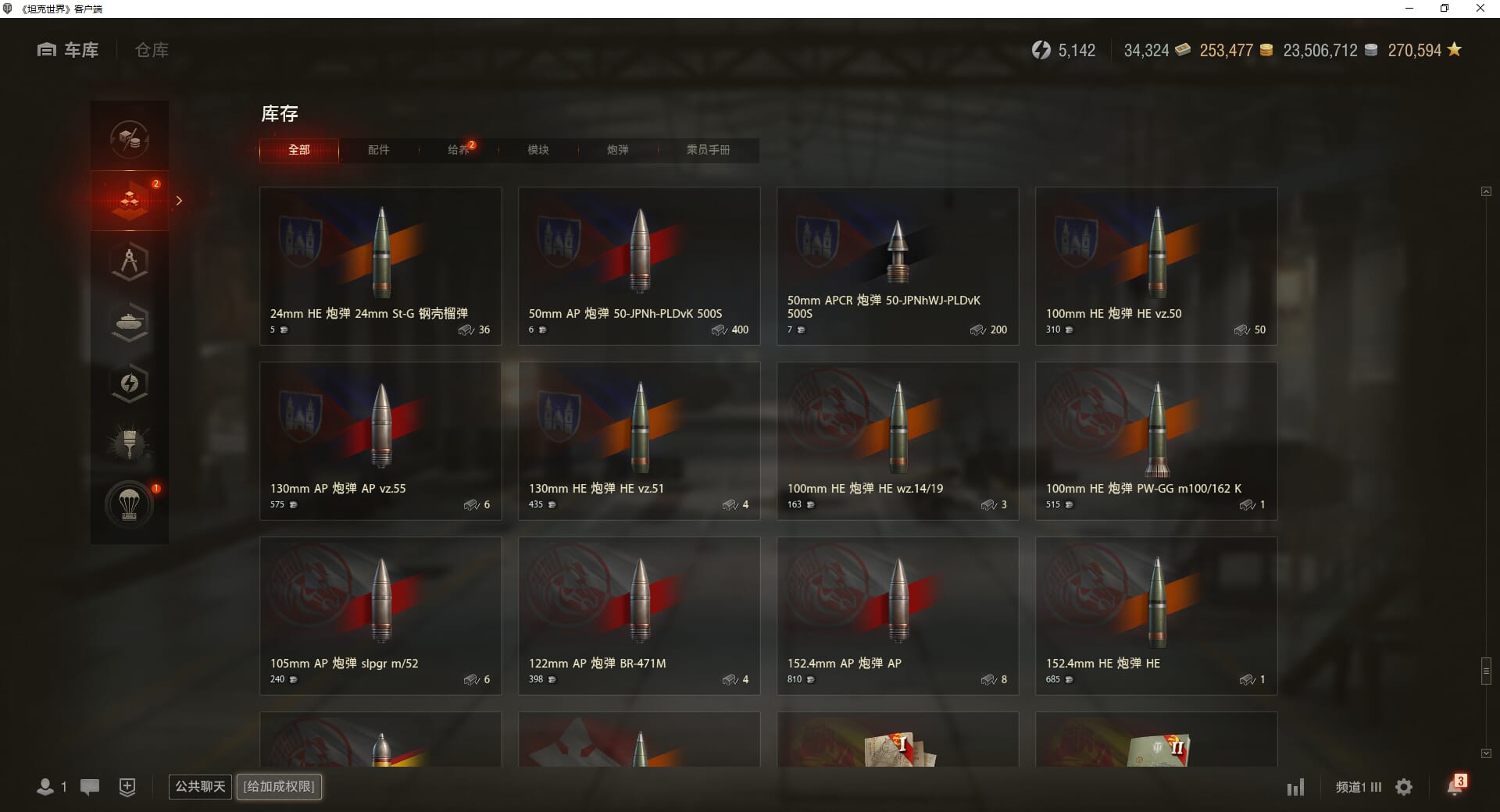Select the 频道1 channel selector
Image resolution: width=1500 pixels, height=812 pixels.
1358,787
